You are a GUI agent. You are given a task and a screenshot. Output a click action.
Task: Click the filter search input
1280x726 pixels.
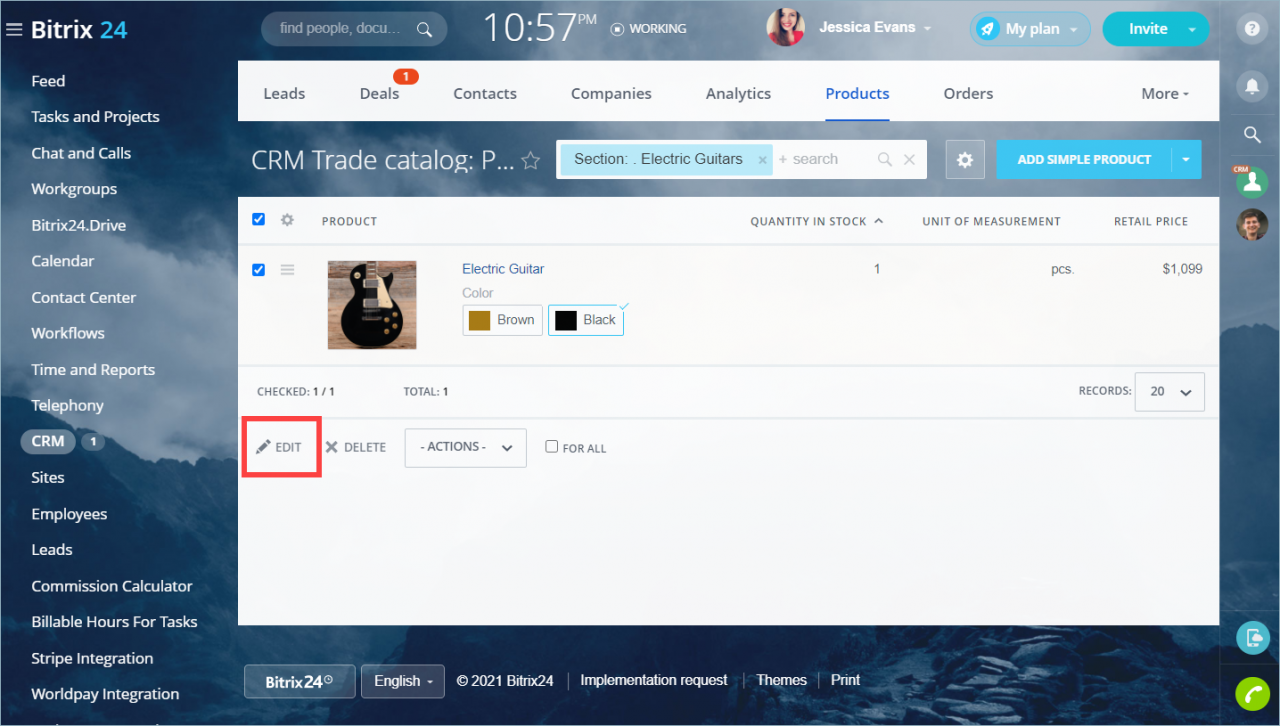[x=824, y=159]
